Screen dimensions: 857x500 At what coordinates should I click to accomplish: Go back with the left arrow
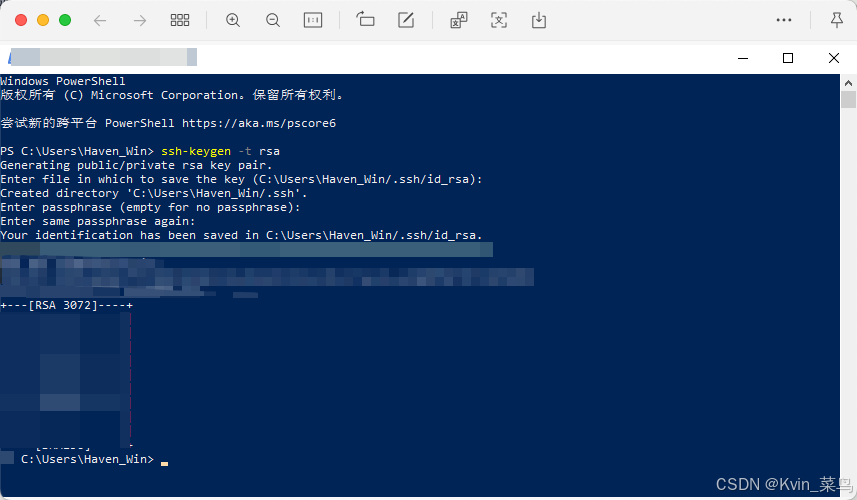coord(99,21)
